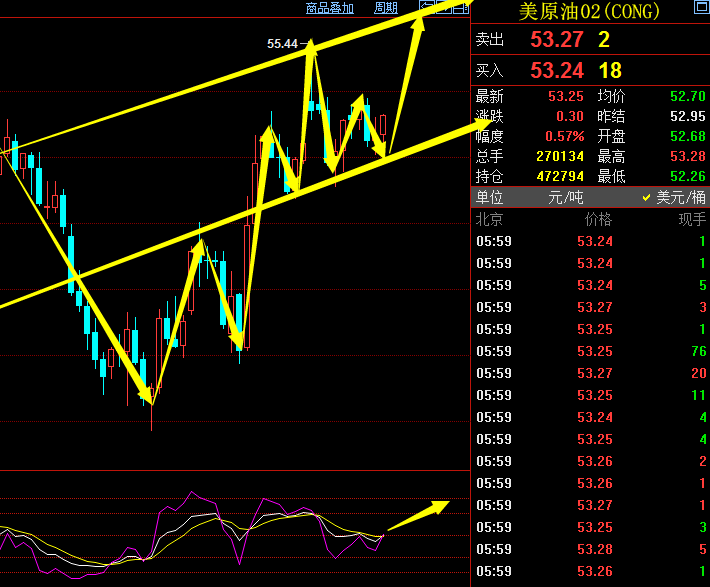
Task: Select the trade row with volume 76
Action: click(590, 351)
